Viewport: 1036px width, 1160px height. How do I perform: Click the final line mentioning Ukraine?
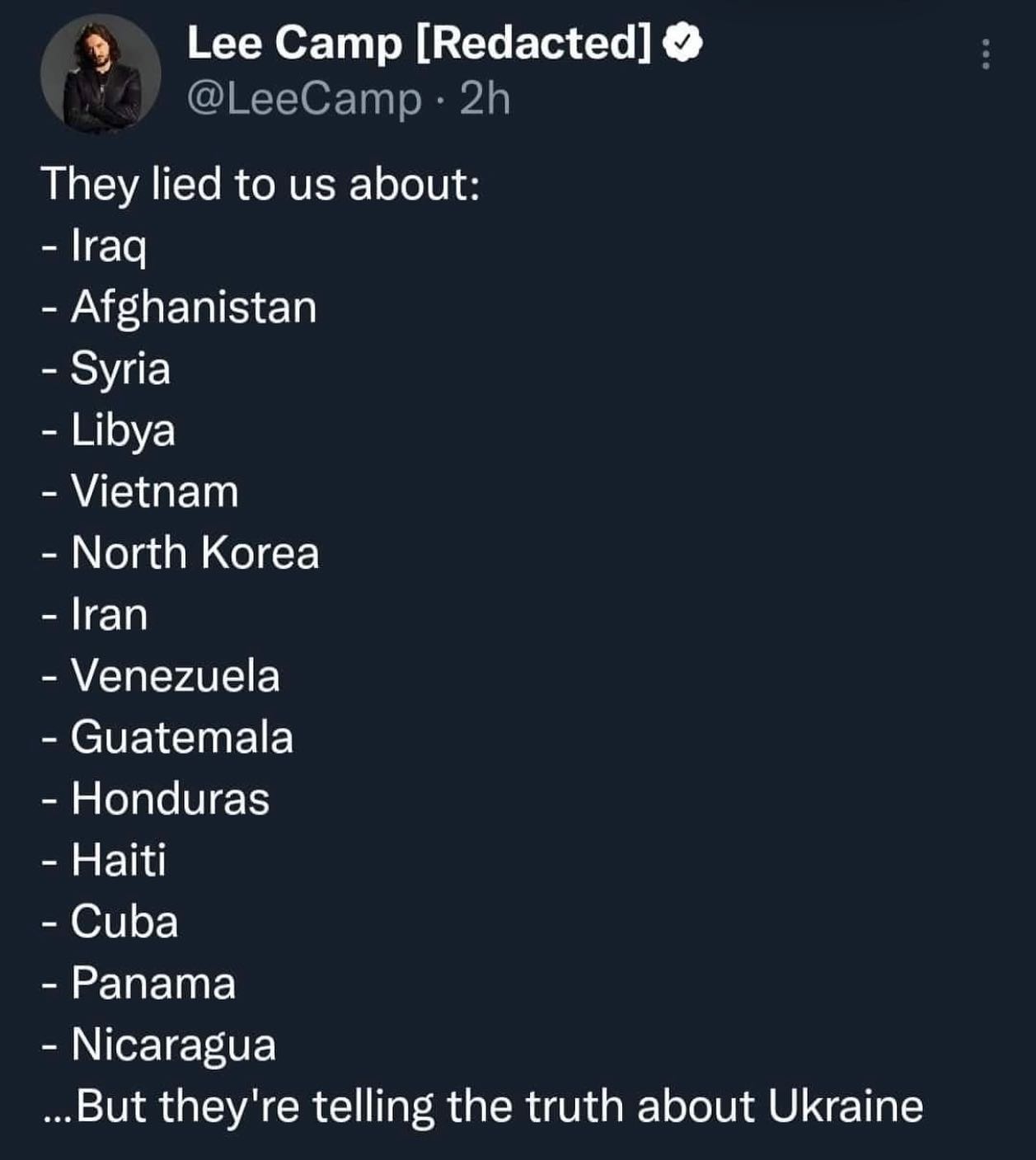[483, 1106]
